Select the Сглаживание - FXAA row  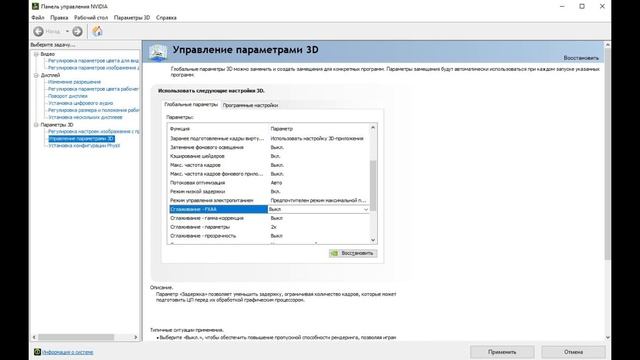(x=269, y=209)
